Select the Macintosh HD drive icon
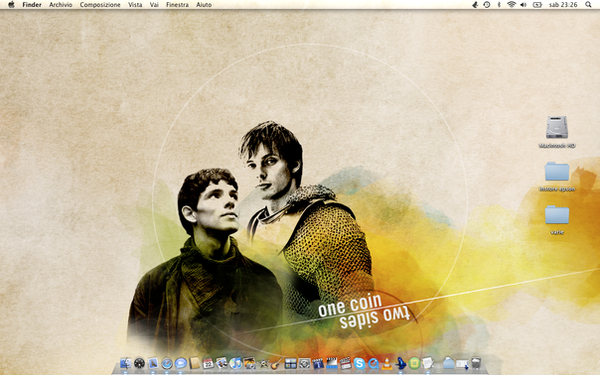600x375 pixels. tap(557, 128)
